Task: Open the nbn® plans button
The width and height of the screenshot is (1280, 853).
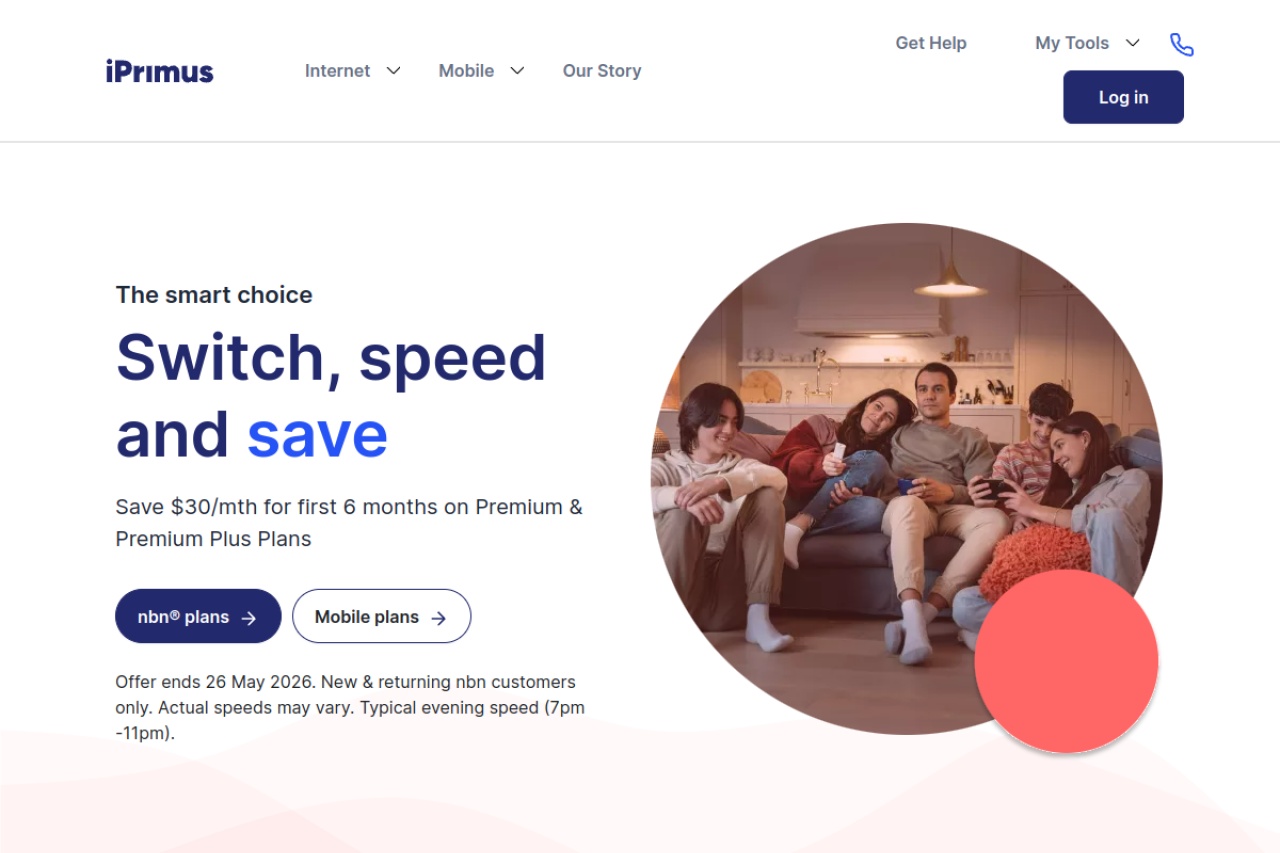Action: pyautogui.click(x=198, y=616)
